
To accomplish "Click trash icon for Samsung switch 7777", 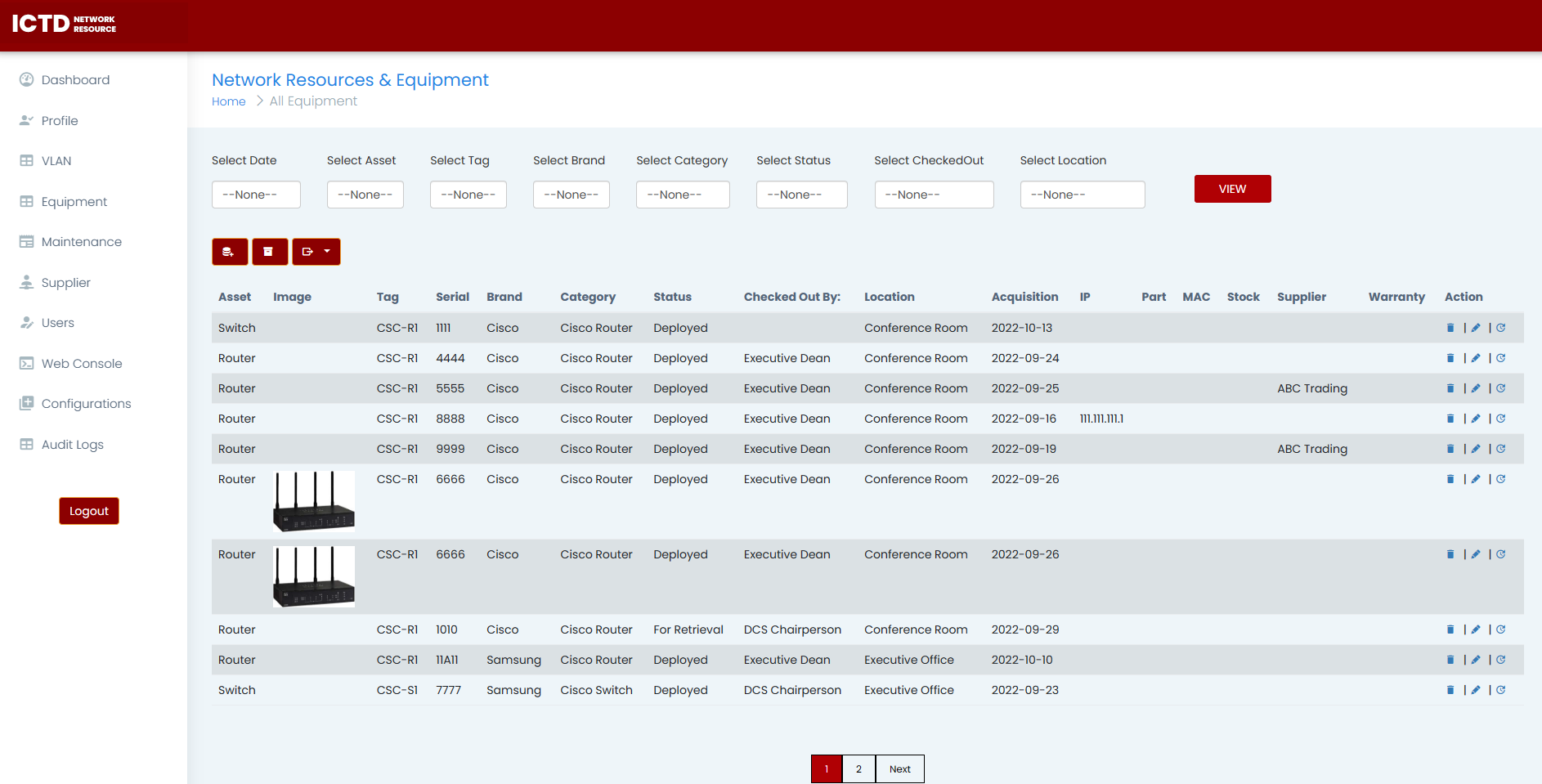I will click(x=1450, y=690).
